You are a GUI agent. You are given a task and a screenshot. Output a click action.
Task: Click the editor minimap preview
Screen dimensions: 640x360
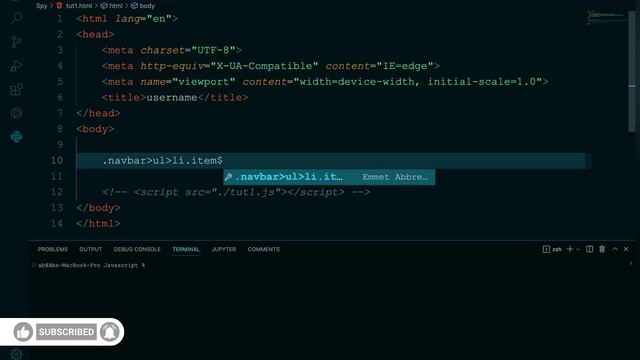[x=606, y=17]
